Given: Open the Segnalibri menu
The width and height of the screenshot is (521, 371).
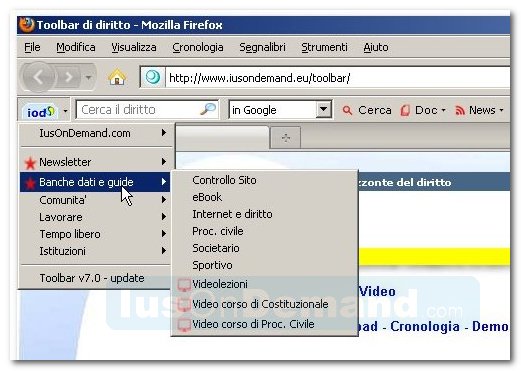Looking at the screenshot, I should [262, 47].
